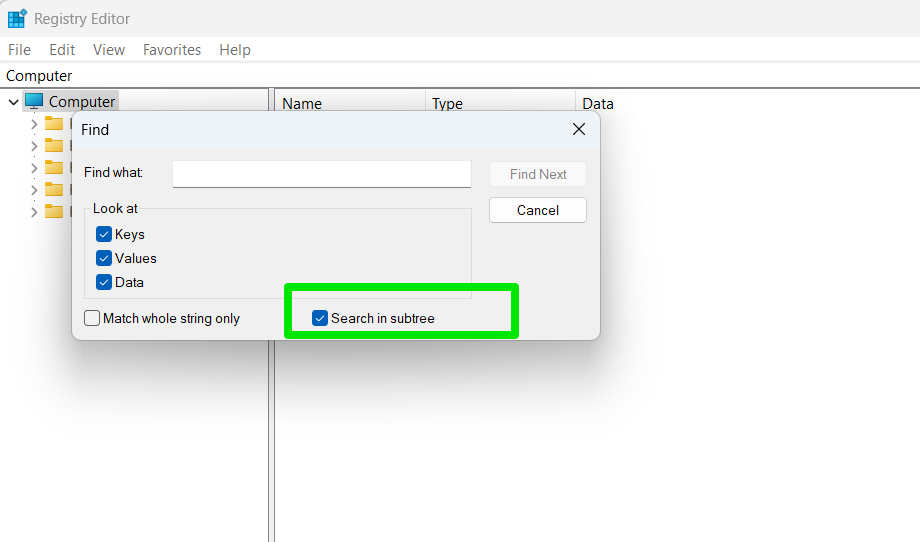Toggle the Data checkbox

(x=104, y=283)
